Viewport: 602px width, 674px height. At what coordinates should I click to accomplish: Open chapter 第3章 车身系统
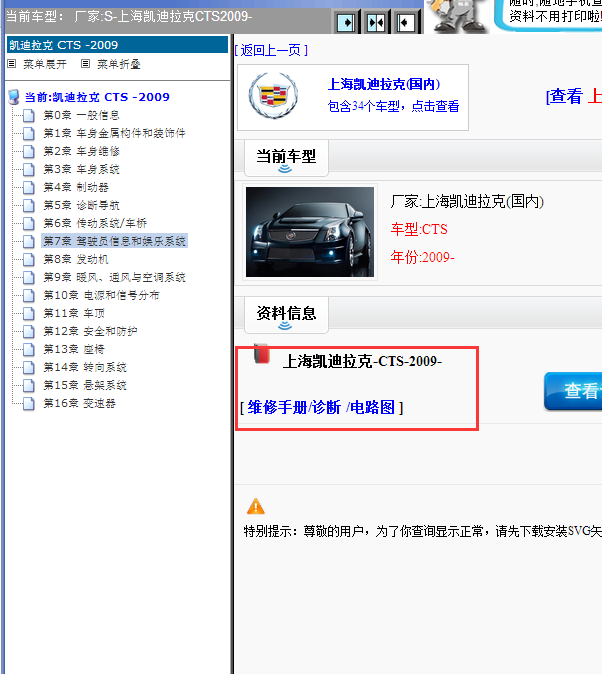point(81,169)
